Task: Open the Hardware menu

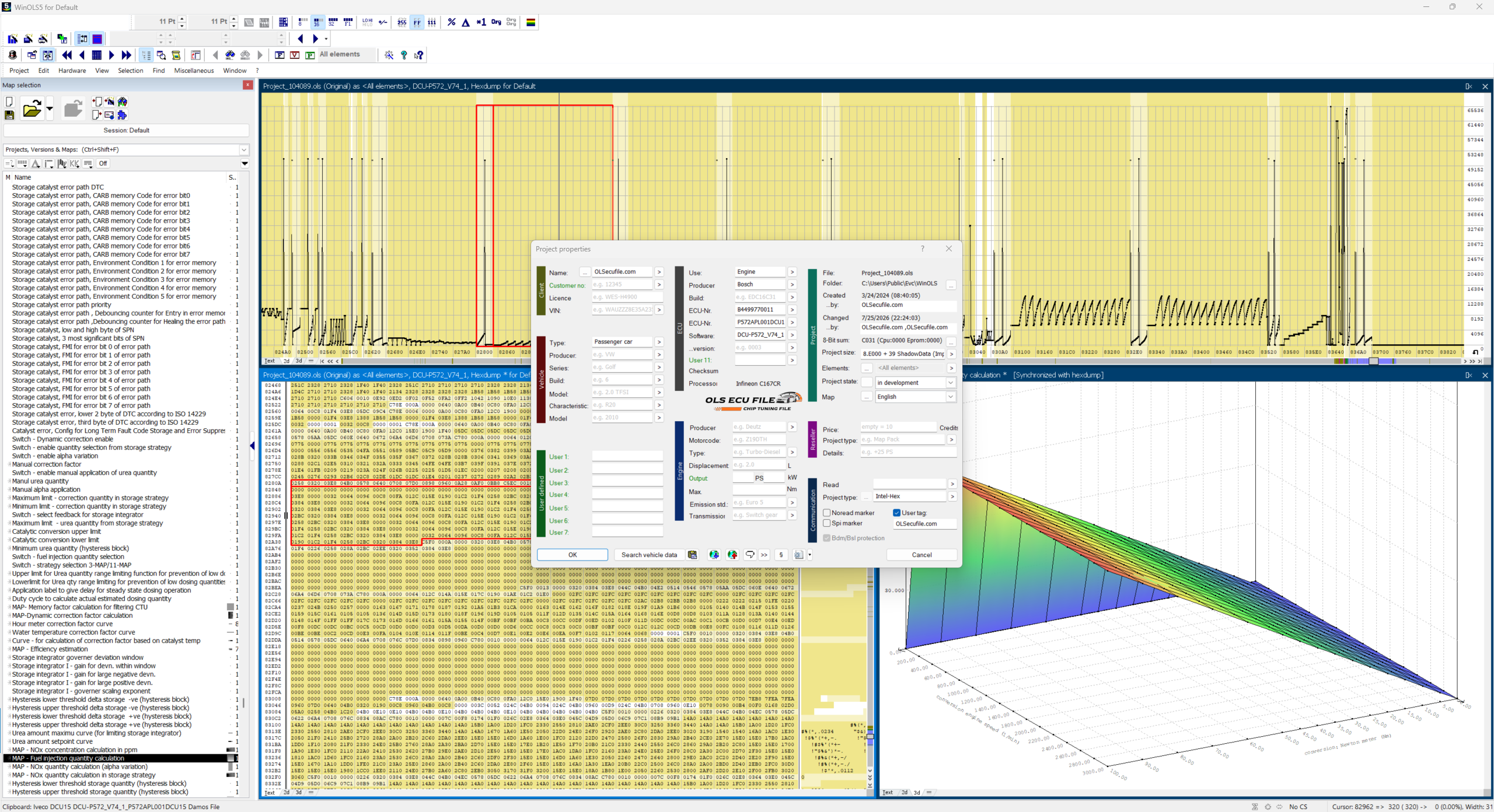Action: click(x=72, y=71)
